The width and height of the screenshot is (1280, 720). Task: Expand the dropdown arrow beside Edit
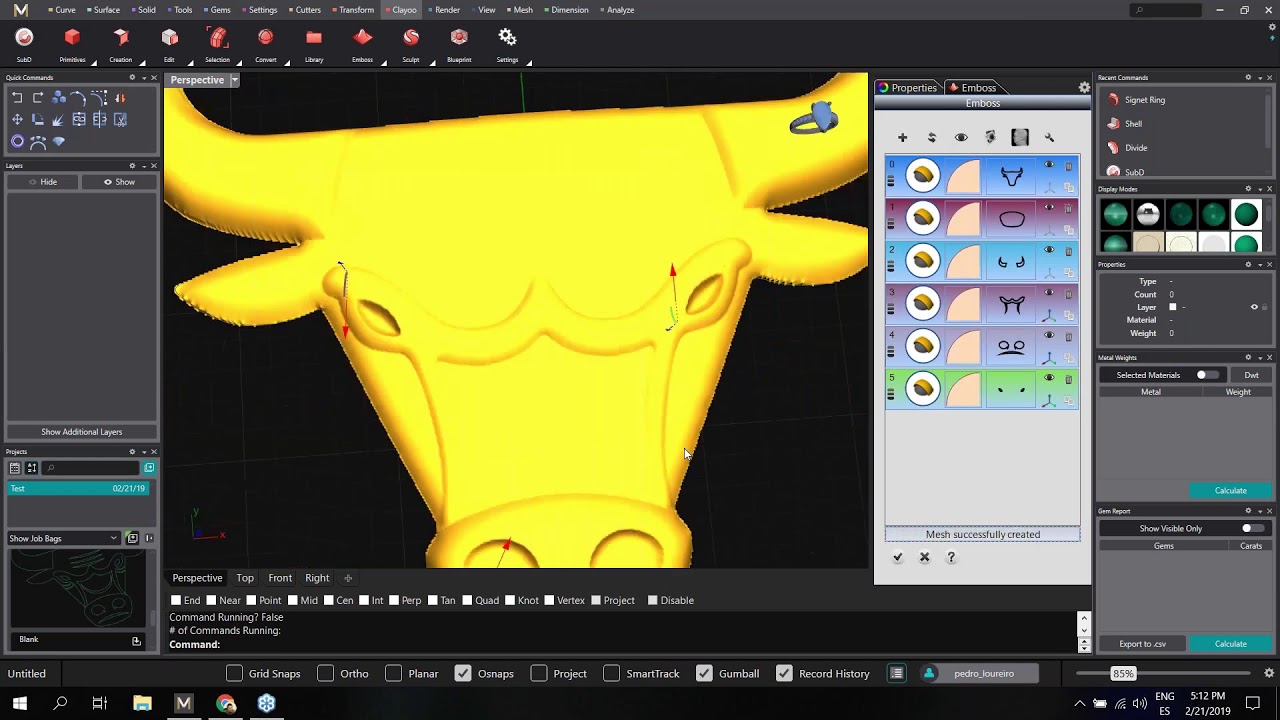point(191,61)
